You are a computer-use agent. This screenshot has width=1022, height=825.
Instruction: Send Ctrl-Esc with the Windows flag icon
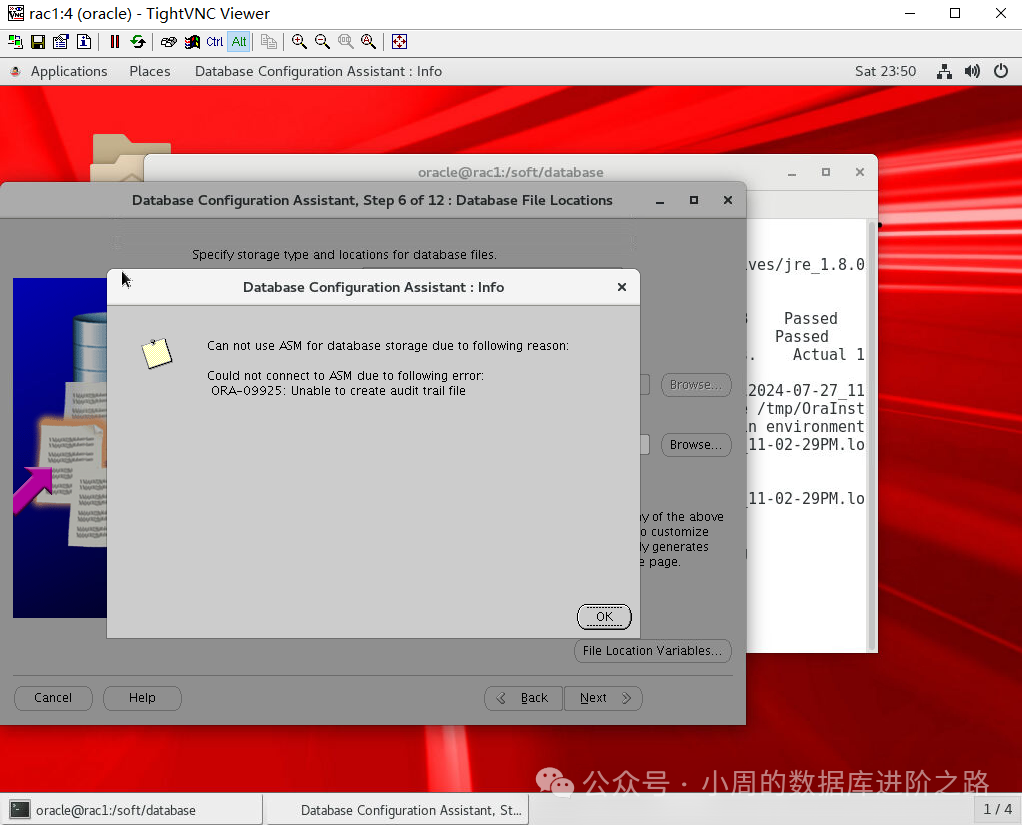[x=192, y=42]
